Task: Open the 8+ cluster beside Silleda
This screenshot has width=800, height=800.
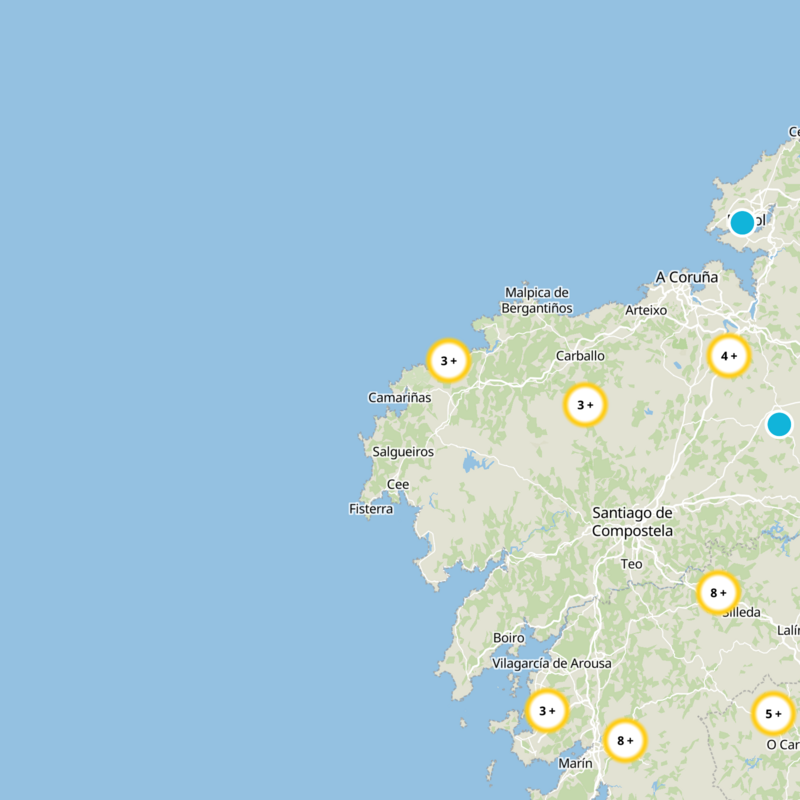Action: [718, 593]
